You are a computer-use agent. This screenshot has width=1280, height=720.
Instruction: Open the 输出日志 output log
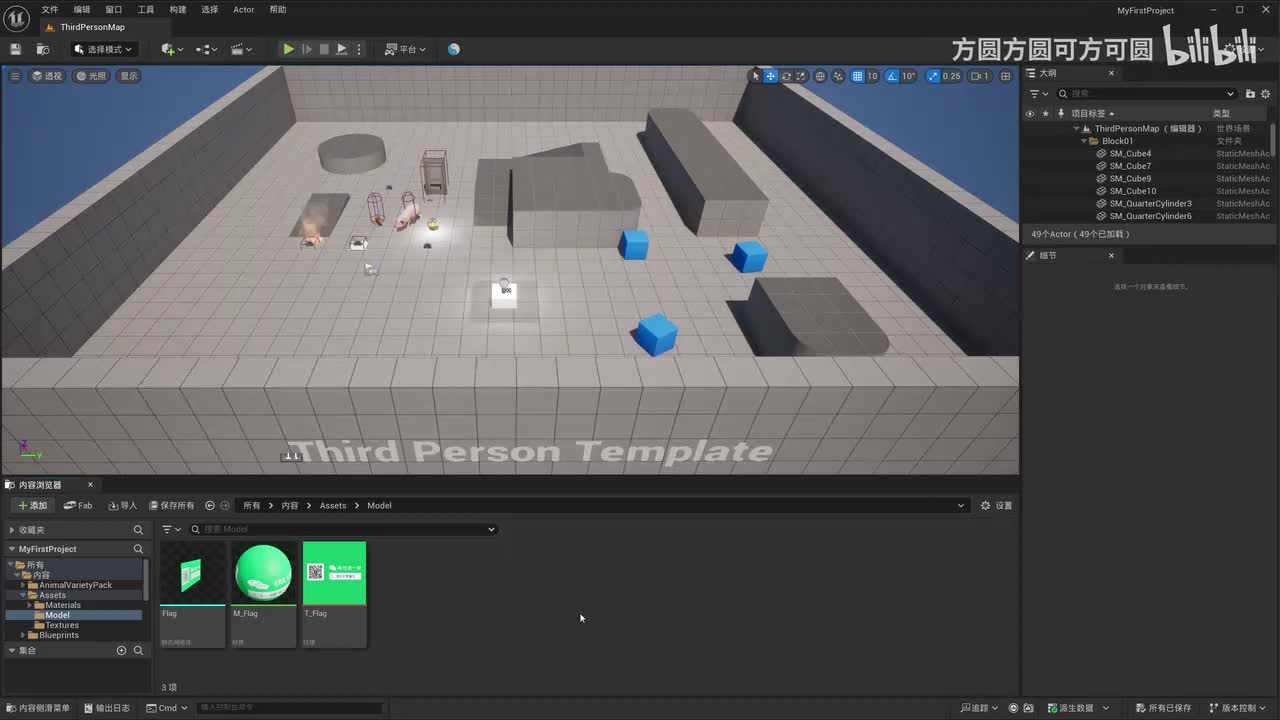pyautogui.click(x=107, y=708)
